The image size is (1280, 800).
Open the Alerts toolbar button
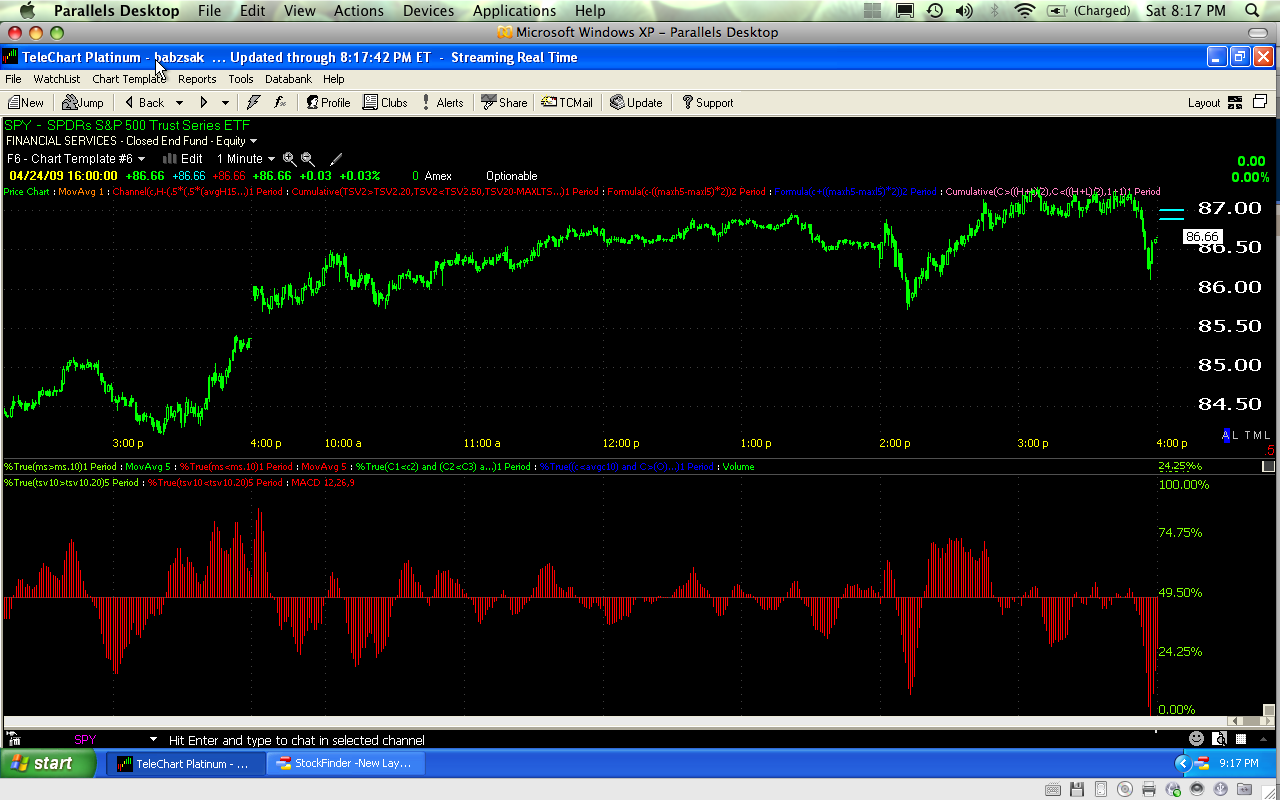(442, 103)
